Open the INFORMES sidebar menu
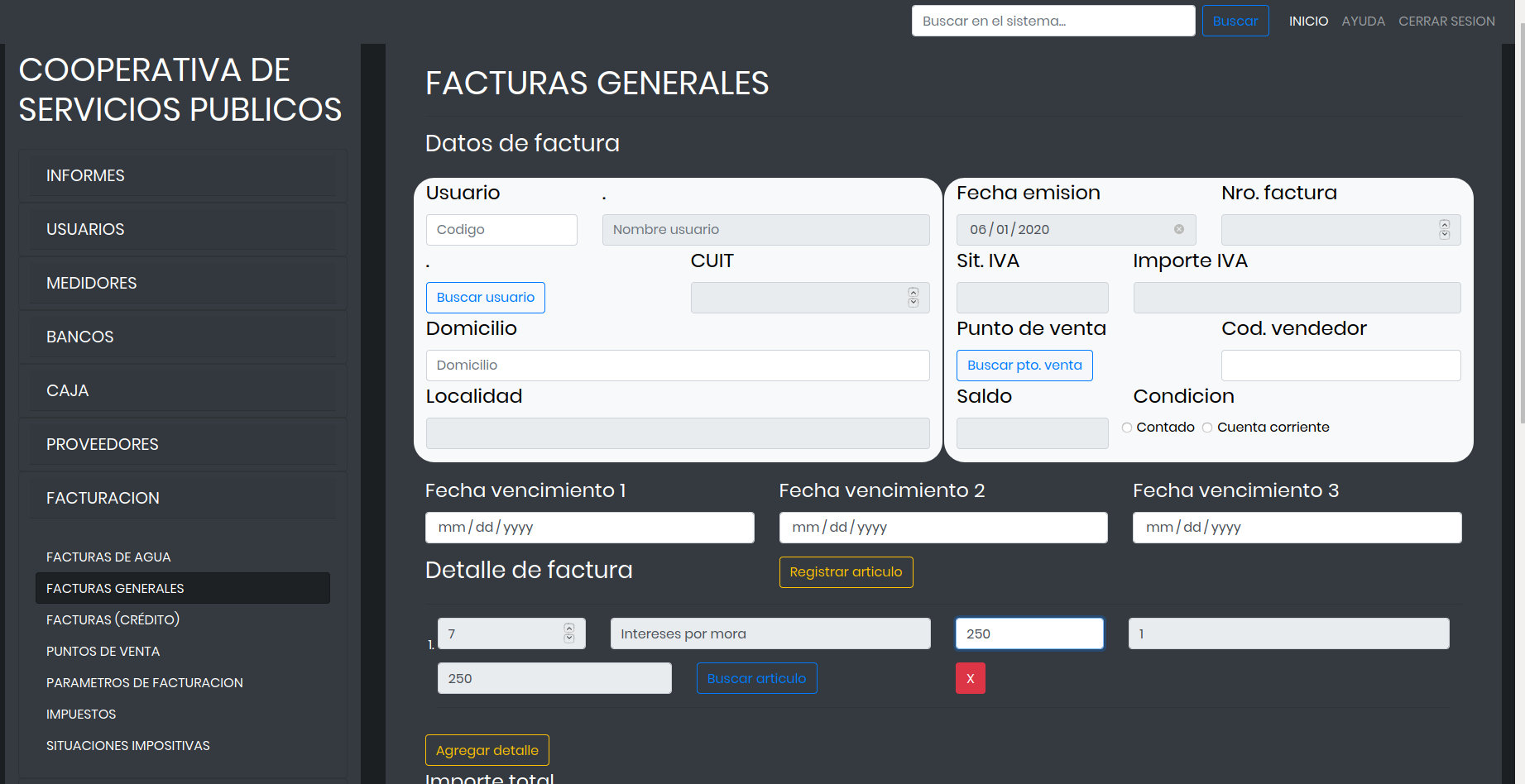The height and width of the screenshot is (784, 1525). click(183, 175)
